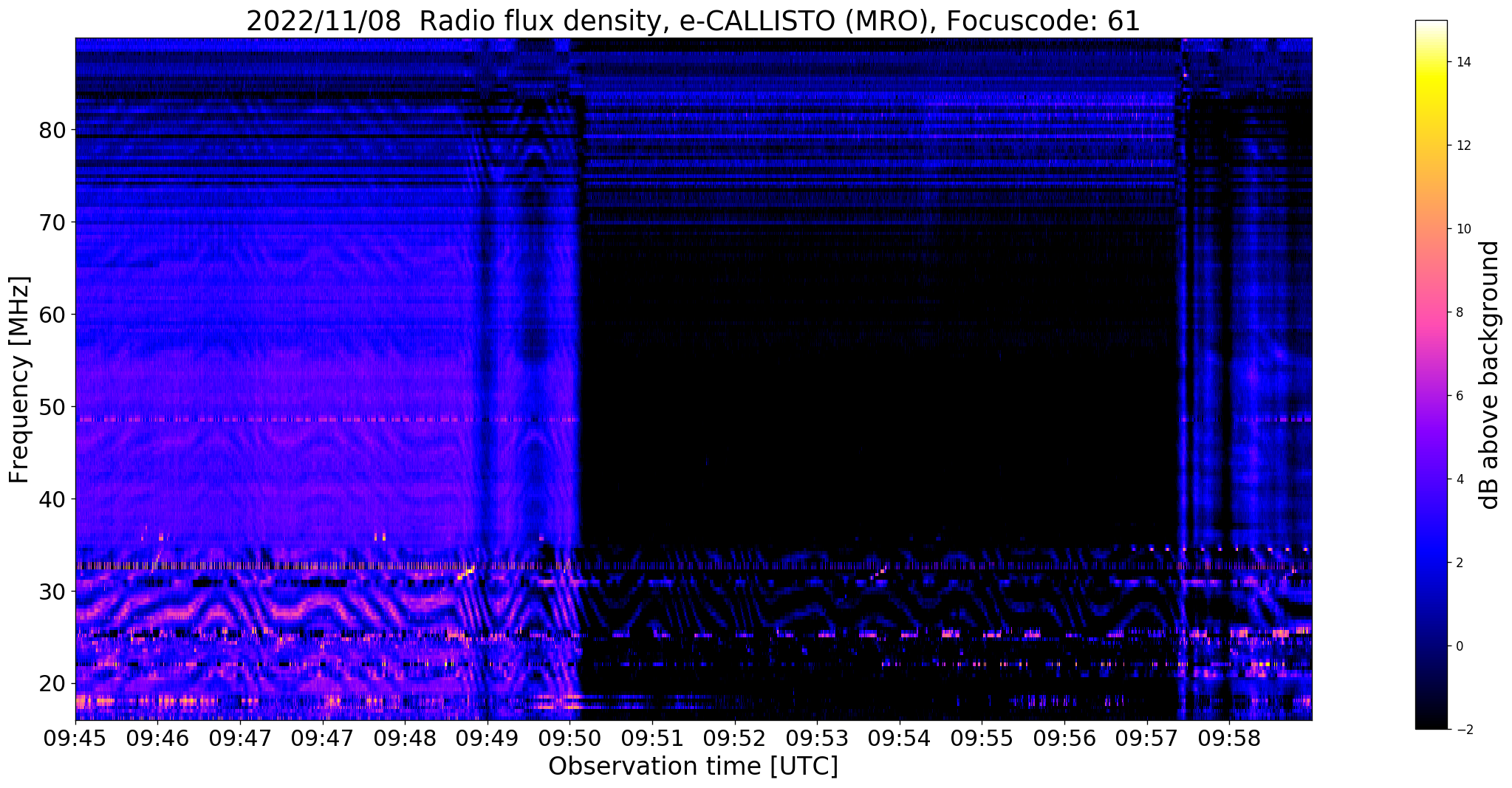This screenshot has width=1512, height=788.
Task: Click the 'dB above background' colorbar label
Action: coord(1490,374)
